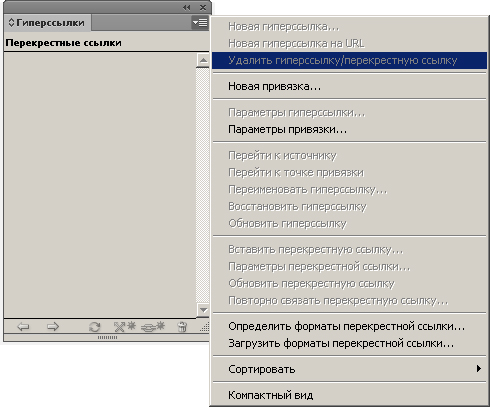
Task: Cycle panel size via Гиперссылки tab arrows
Action: [x=11, y=23]
